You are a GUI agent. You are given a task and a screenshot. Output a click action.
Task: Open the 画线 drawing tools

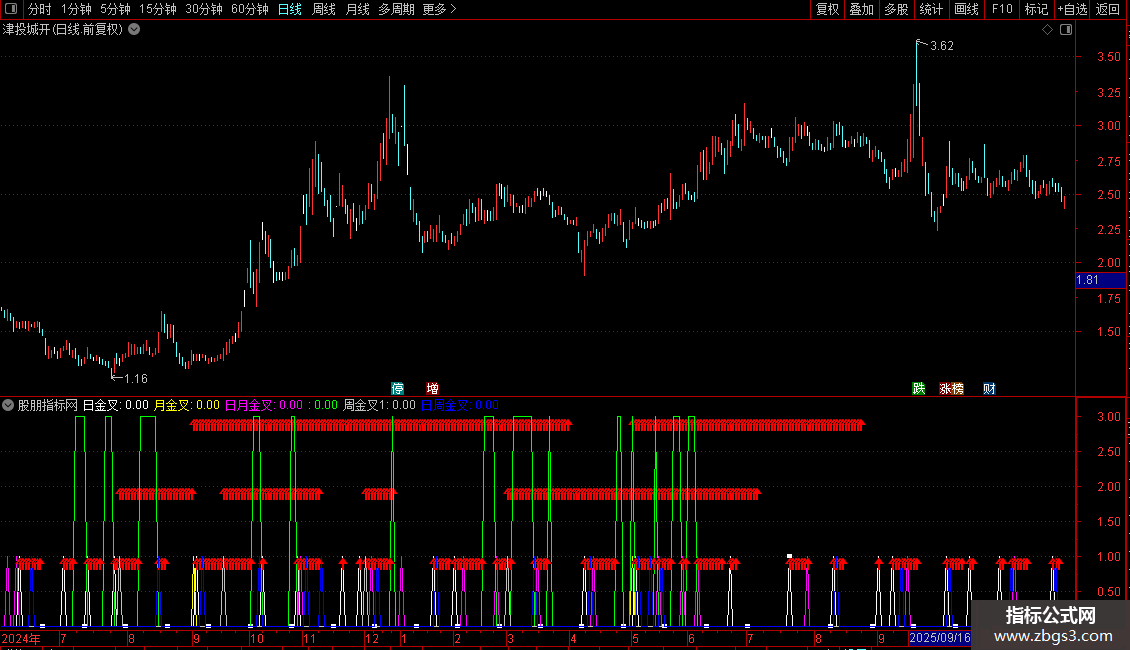tap(966, 9)
